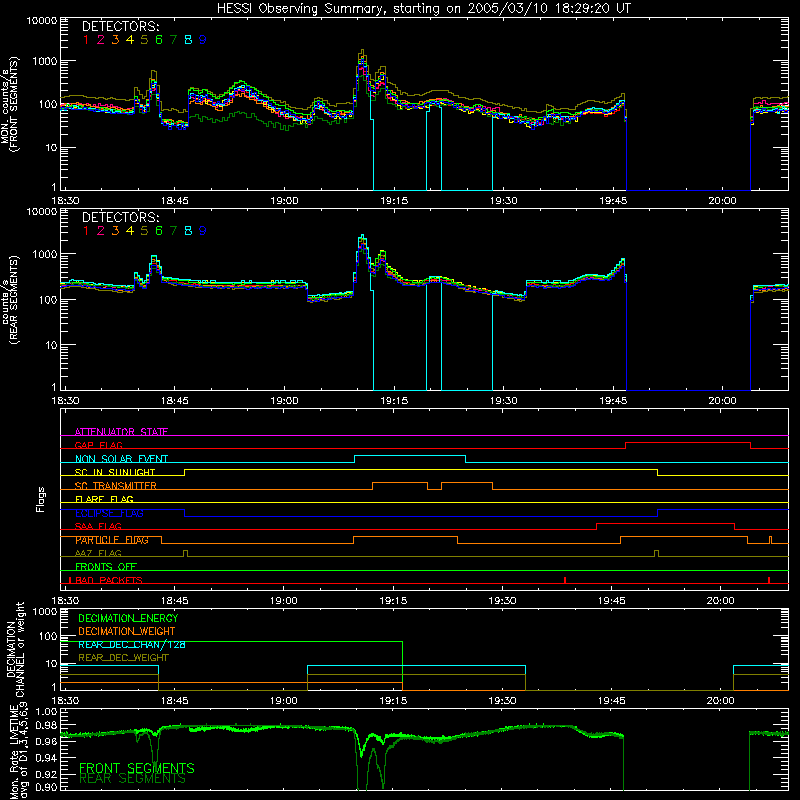Click the ATTENUATOR_STATE flag label

tap(121, 432)
